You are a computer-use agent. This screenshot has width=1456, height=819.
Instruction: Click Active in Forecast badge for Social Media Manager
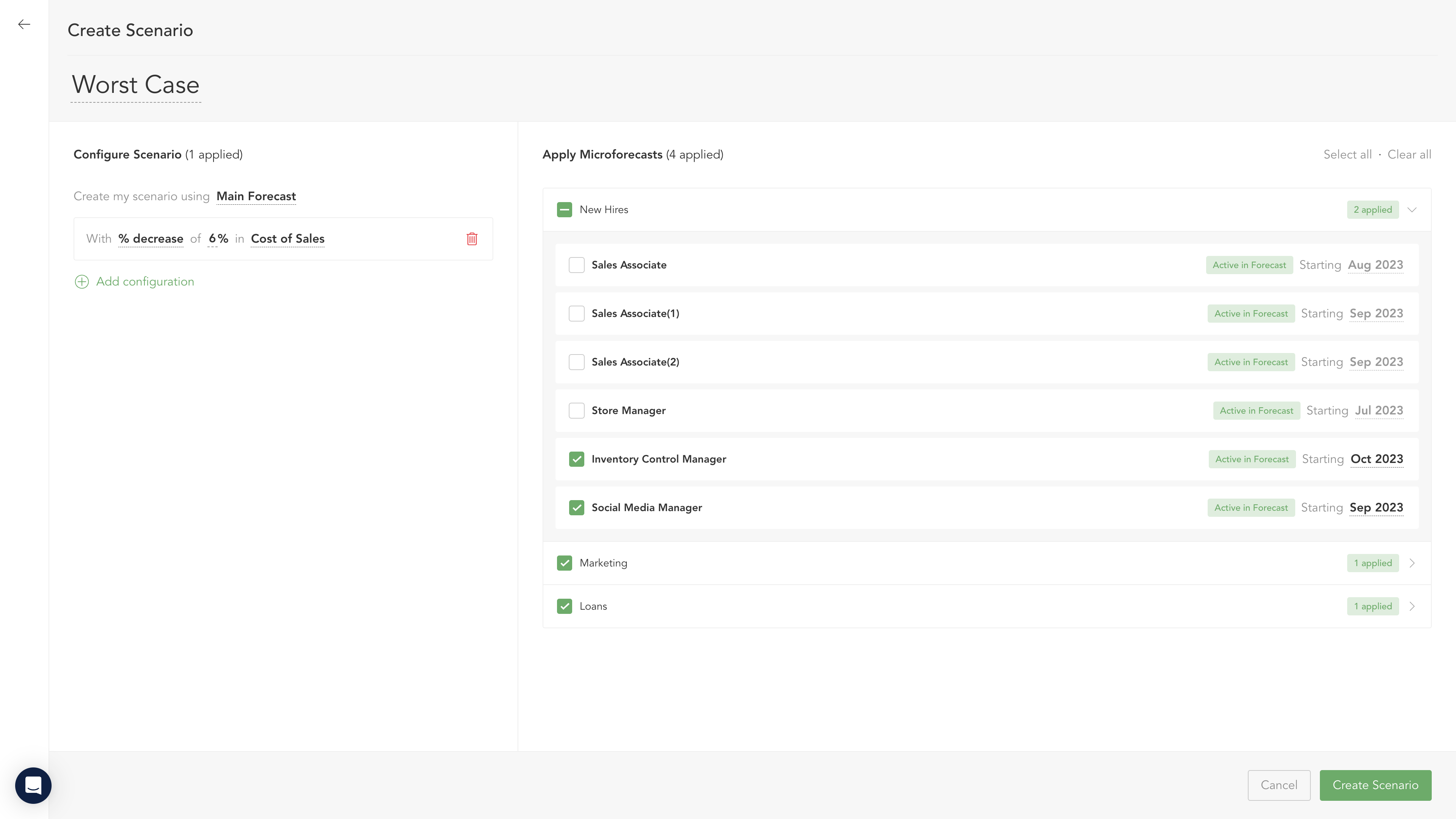[1251, 508]
